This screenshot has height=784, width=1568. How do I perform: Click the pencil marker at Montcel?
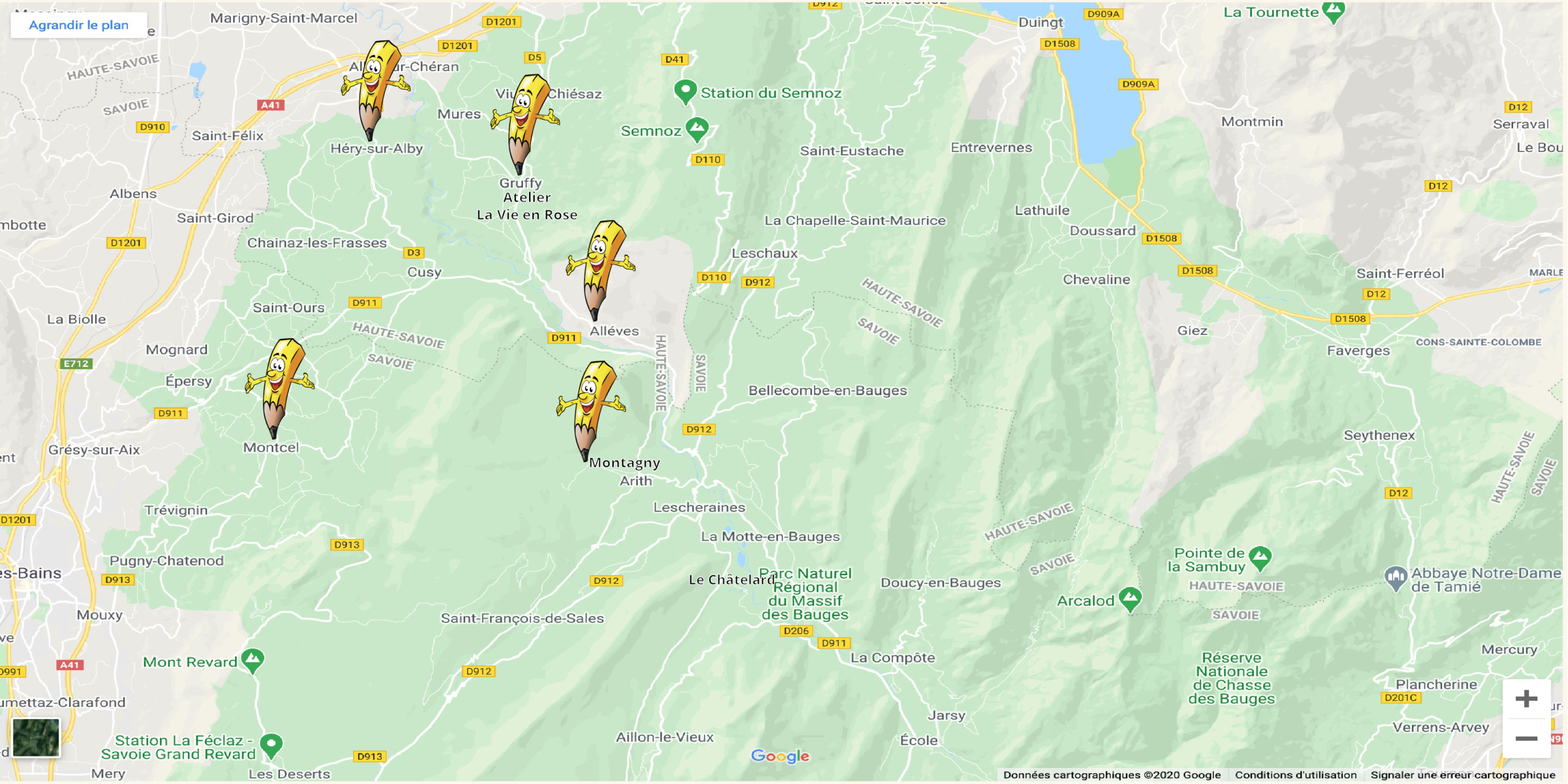pyautogui.click(x=279, y=388)
